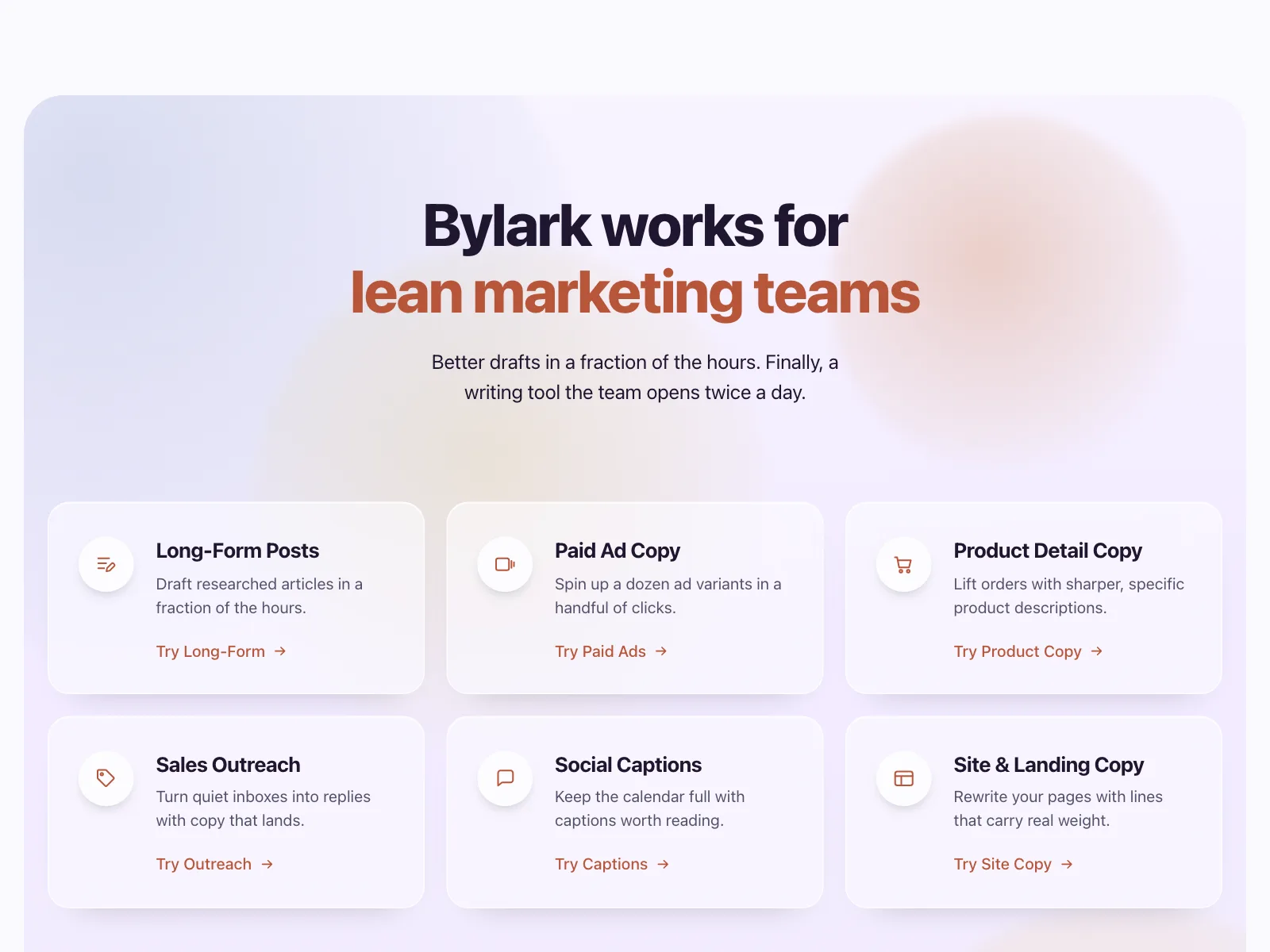The width and height of the screenshot is (1270, 952).
Task: Select the Product Detail Copy card title
Action: (x=1048, y=551)
